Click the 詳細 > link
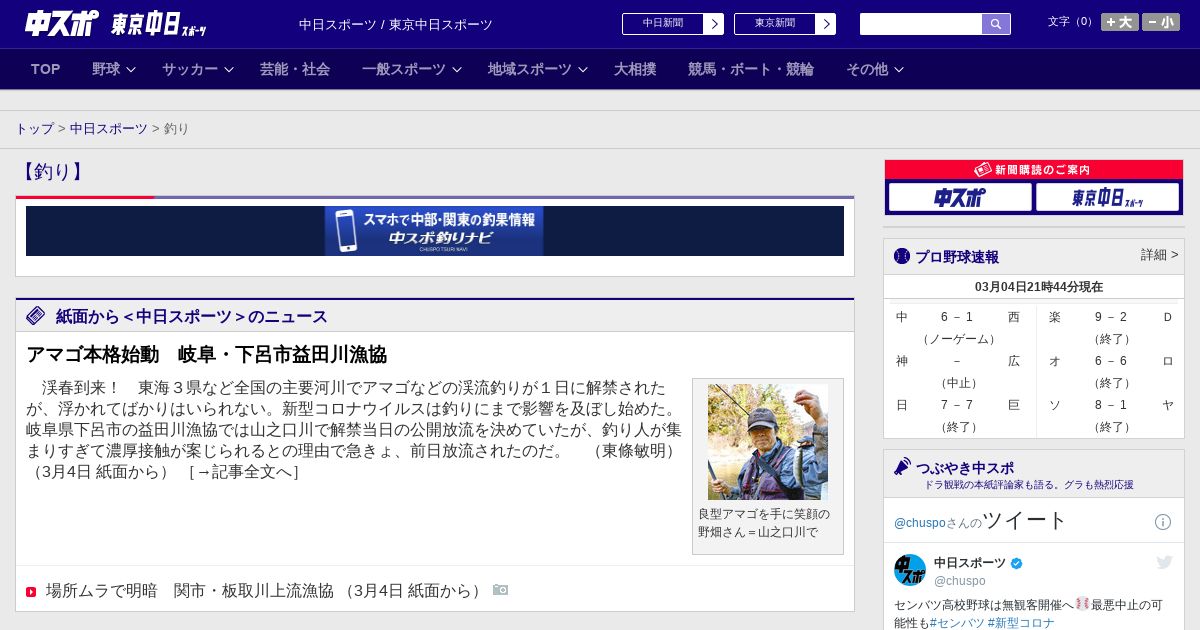1200x630 pixels. [x=1159, y=255]
